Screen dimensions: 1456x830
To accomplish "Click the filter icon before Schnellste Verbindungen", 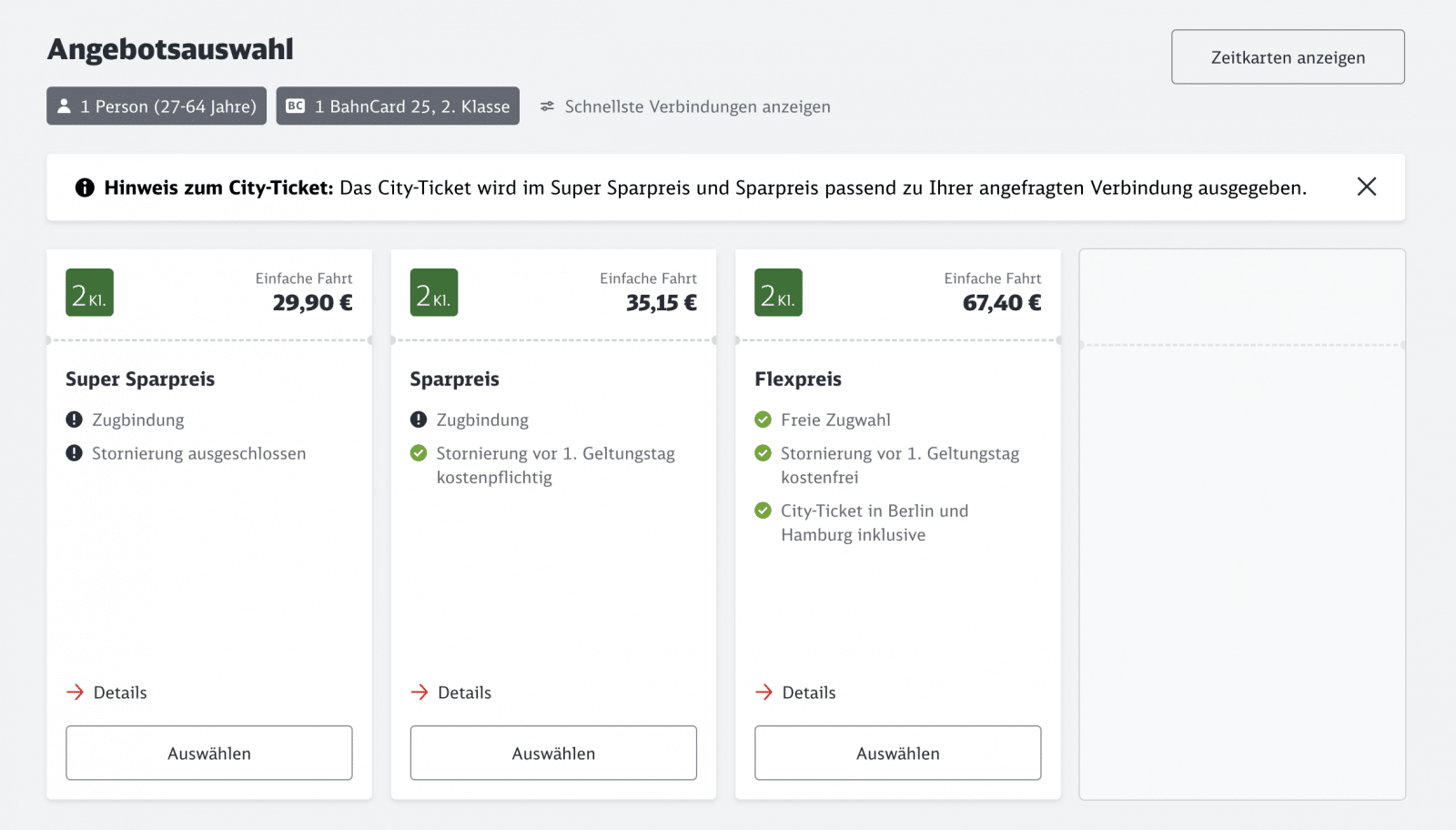I will tap(547, 106).
